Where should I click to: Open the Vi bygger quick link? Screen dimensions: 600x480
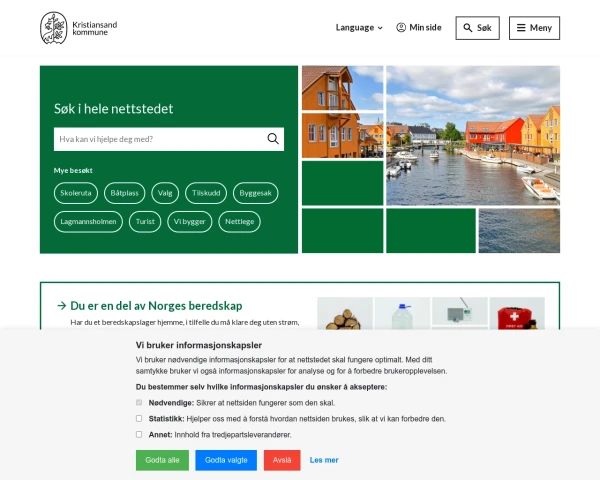coord(189,222)
